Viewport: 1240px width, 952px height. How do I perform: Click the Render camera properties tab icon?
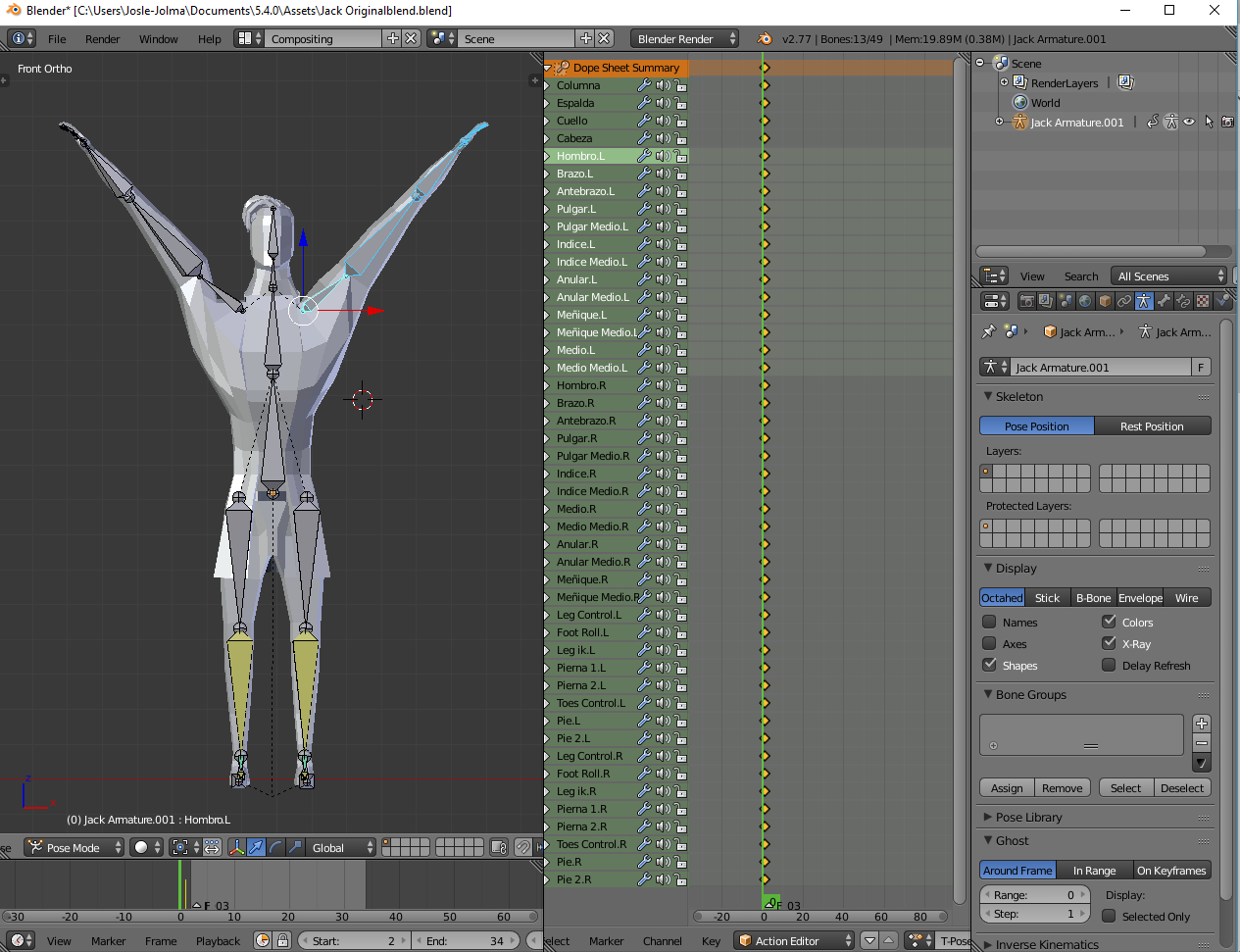pos(1026,301)
